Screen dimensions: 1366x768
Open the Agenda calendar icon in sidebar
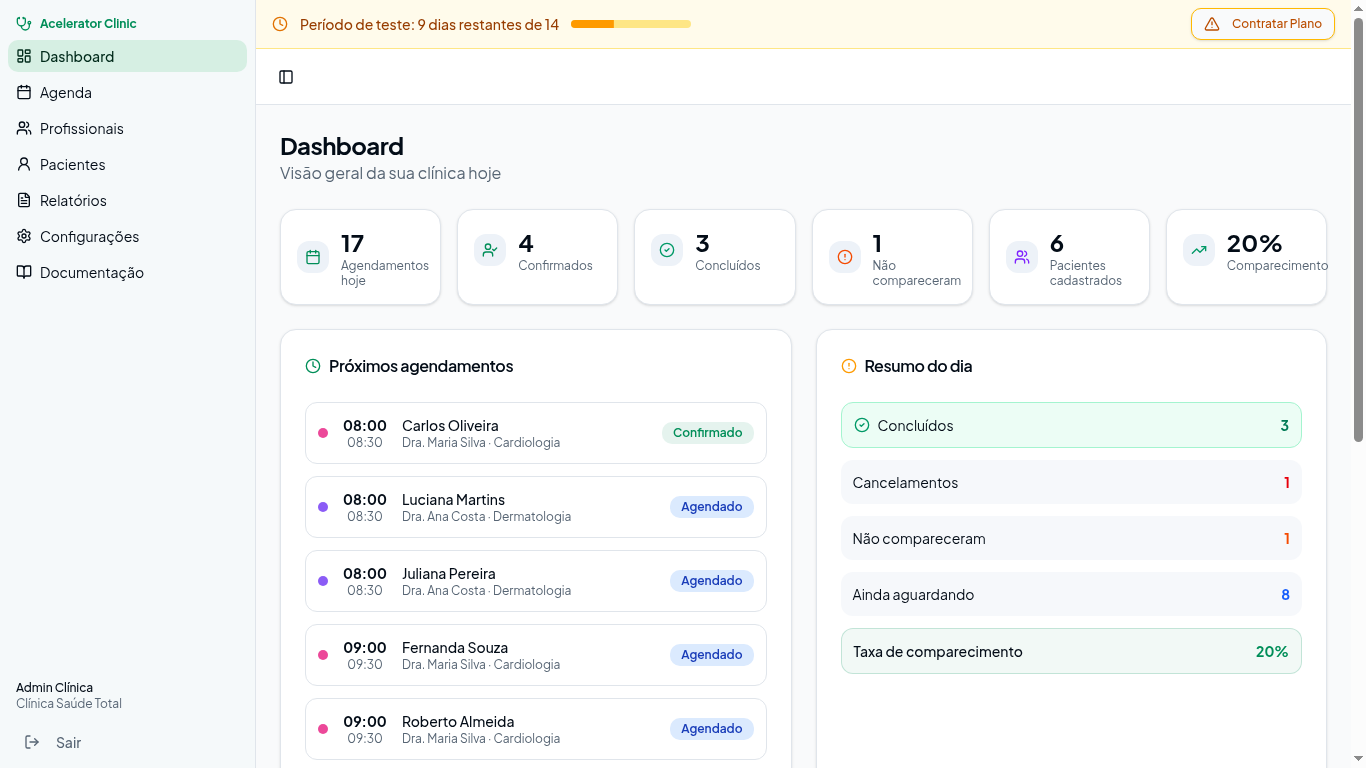tap(23, 92)
